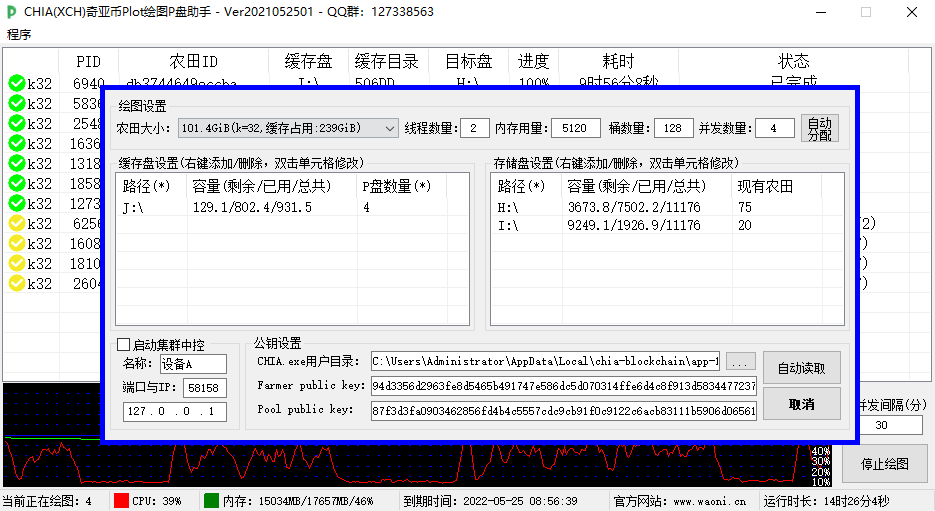The height and width of the screenshot is (511, 935).
Task: Click the green check icon for row 1858
Action: [x=17, y=184]
